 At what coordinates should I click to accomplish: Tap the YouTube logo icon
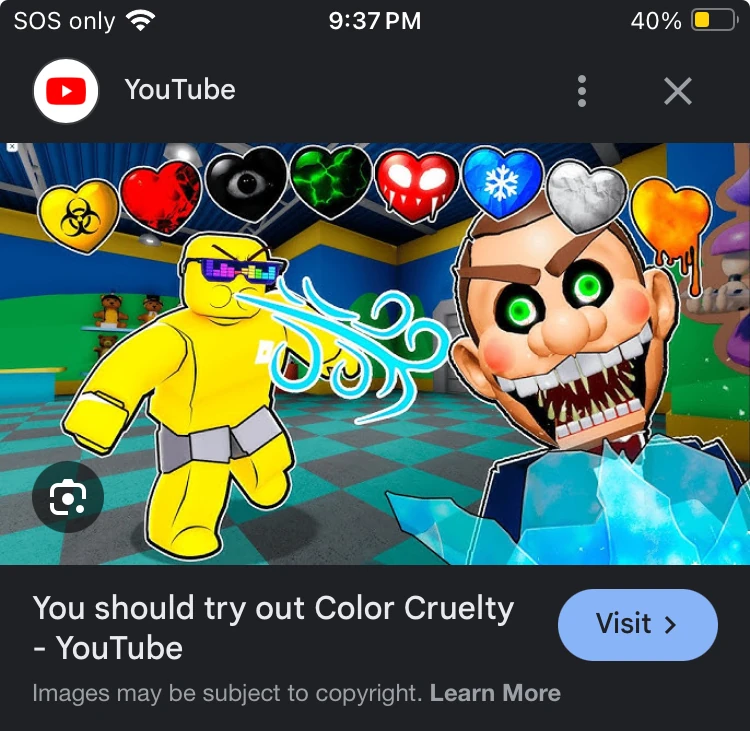(x=66, y=91)
